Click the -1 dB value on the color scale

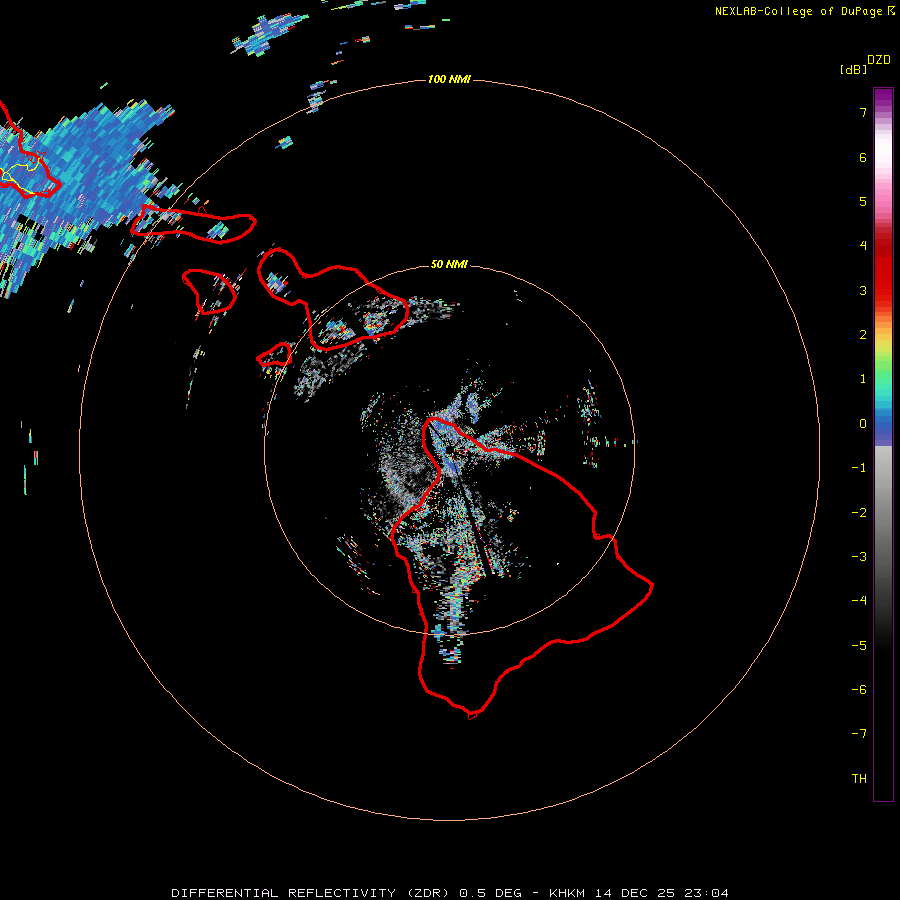pyautogui.click(x=859, y=468)
